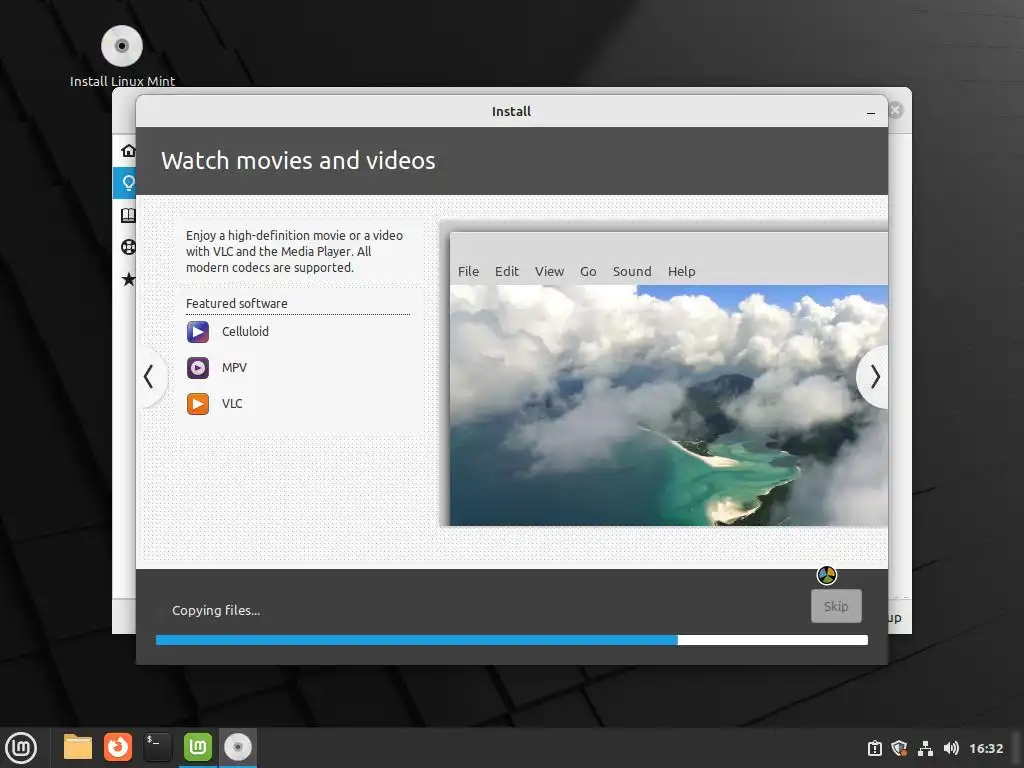The height and width of the screenshot is (768, 1024).
Task: Open View menu in slideshow screenshot
Action: pyautogui.click(x=549, y=271)
